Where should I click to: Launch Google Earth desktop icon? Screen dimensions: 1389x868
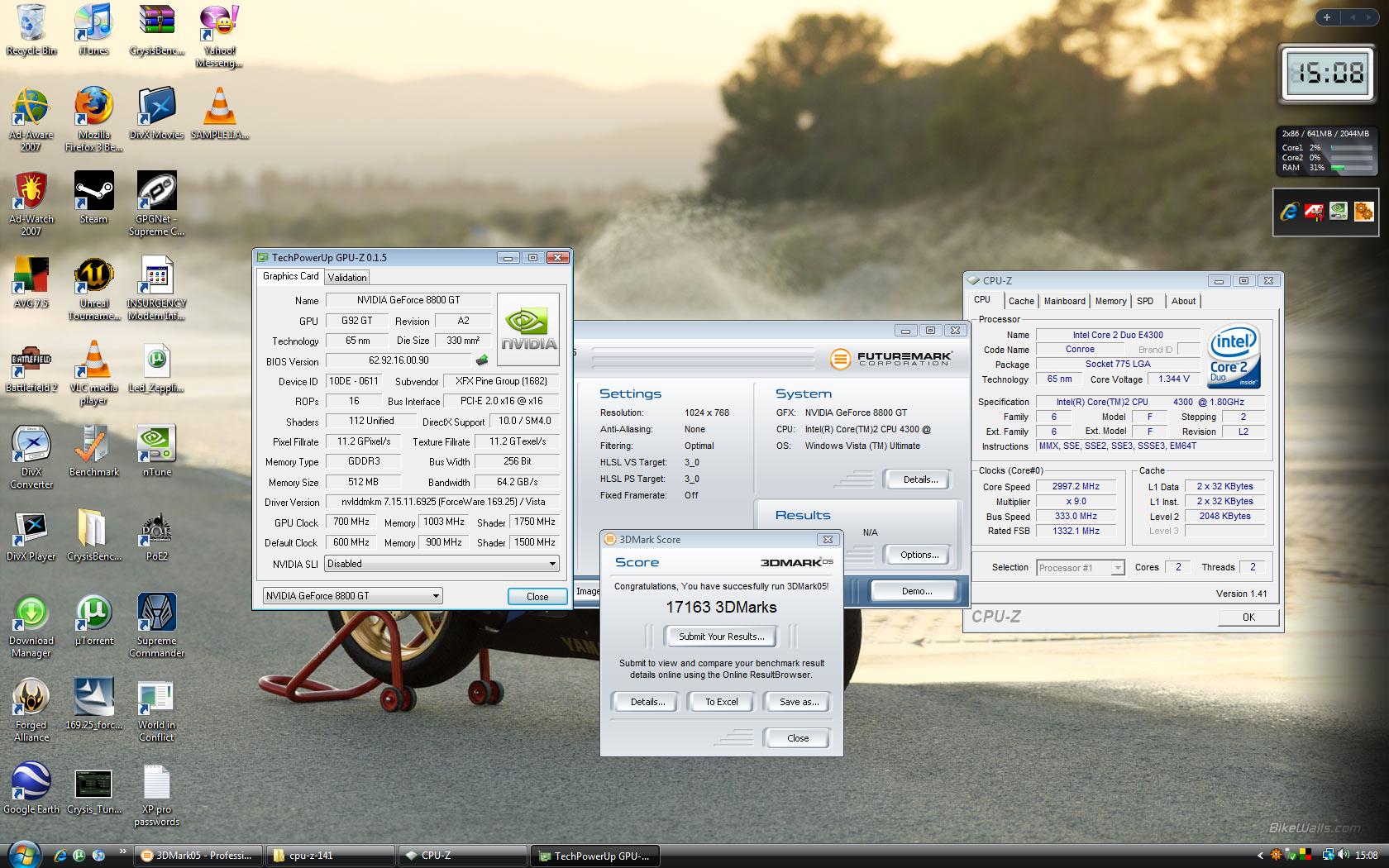click(x=31, y=788)
